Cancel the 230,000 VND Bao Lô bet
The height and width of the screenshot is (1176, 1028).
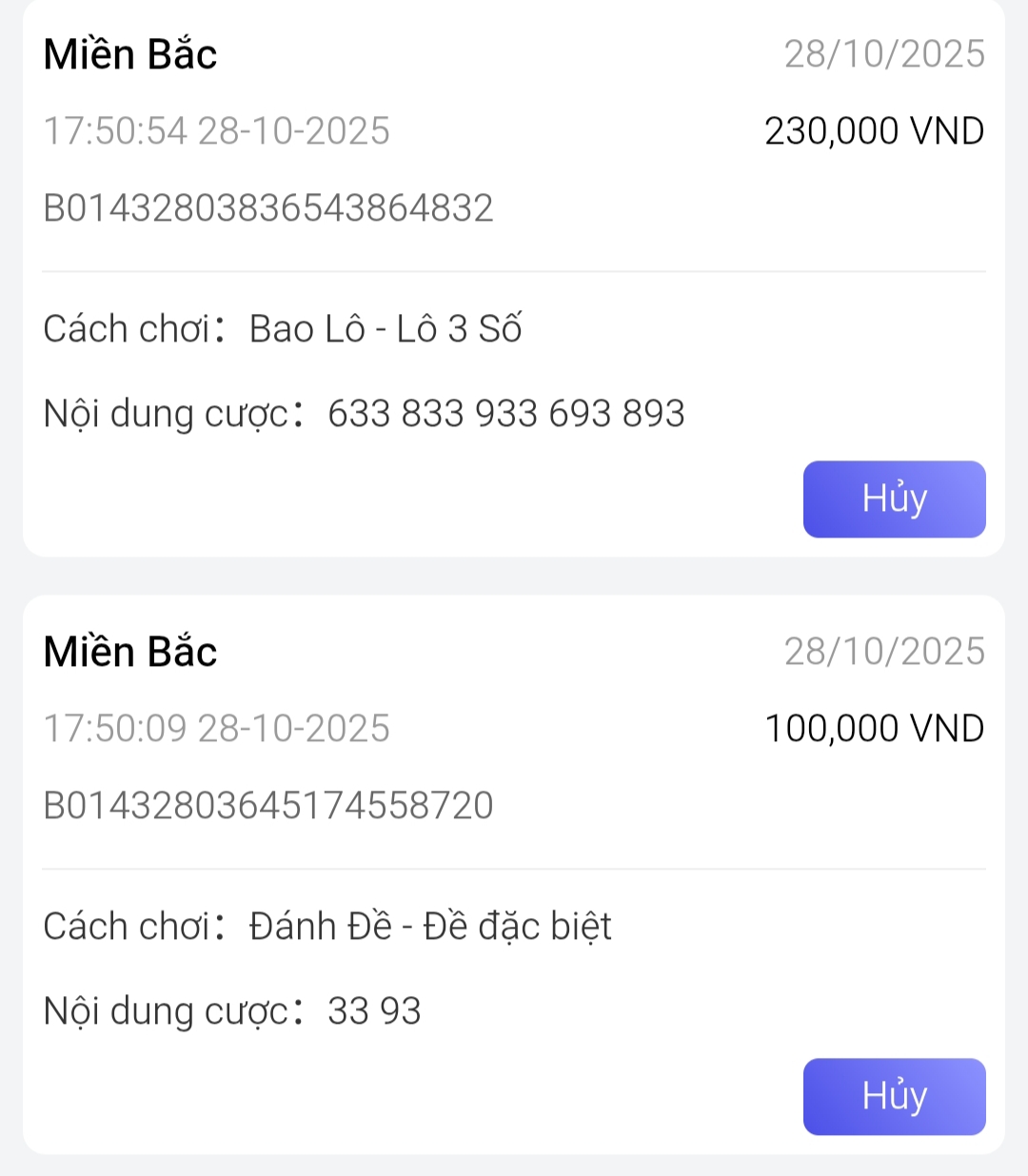point(894,500)
